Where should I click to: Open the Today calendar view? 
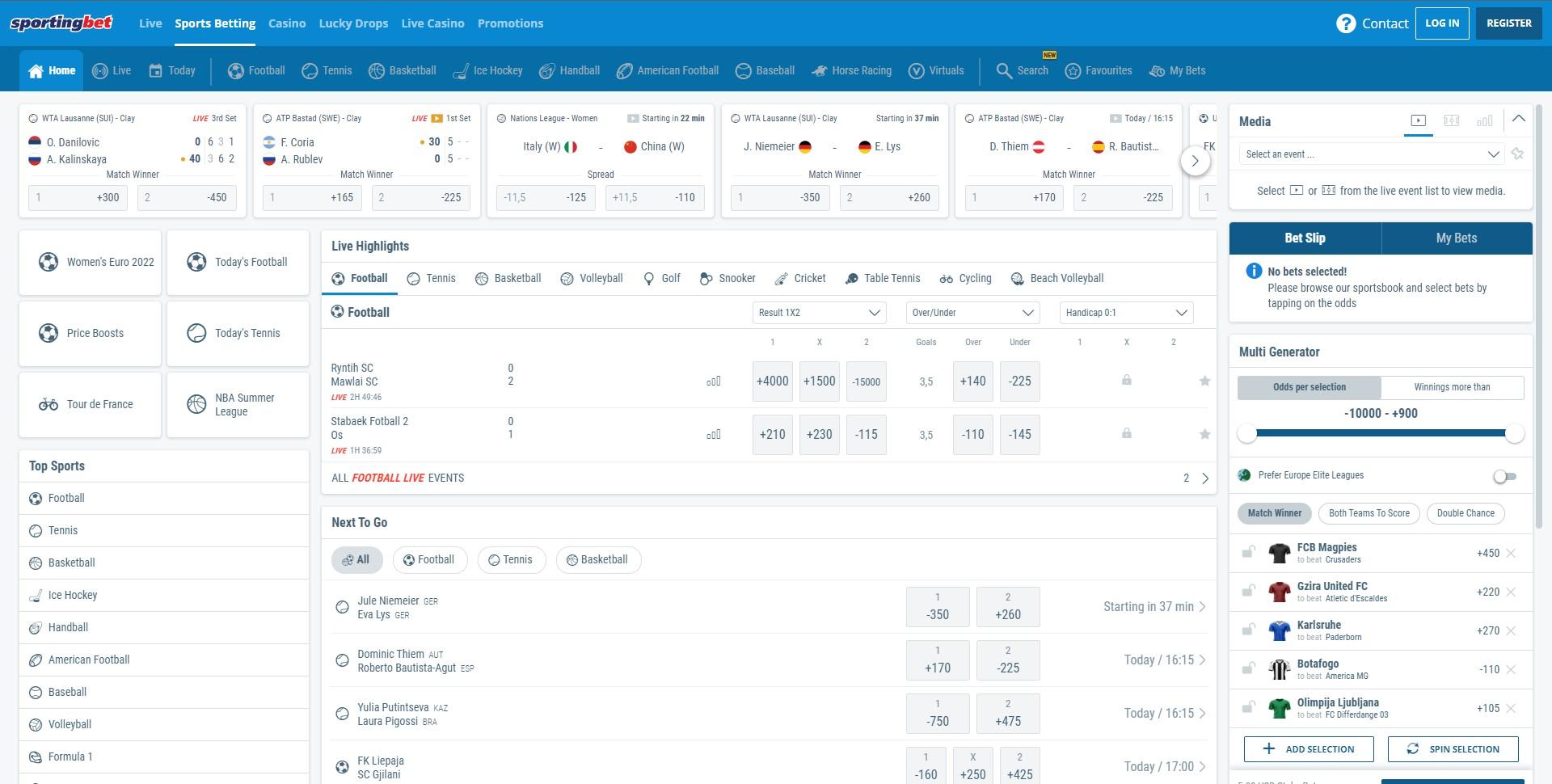point(172,70)
